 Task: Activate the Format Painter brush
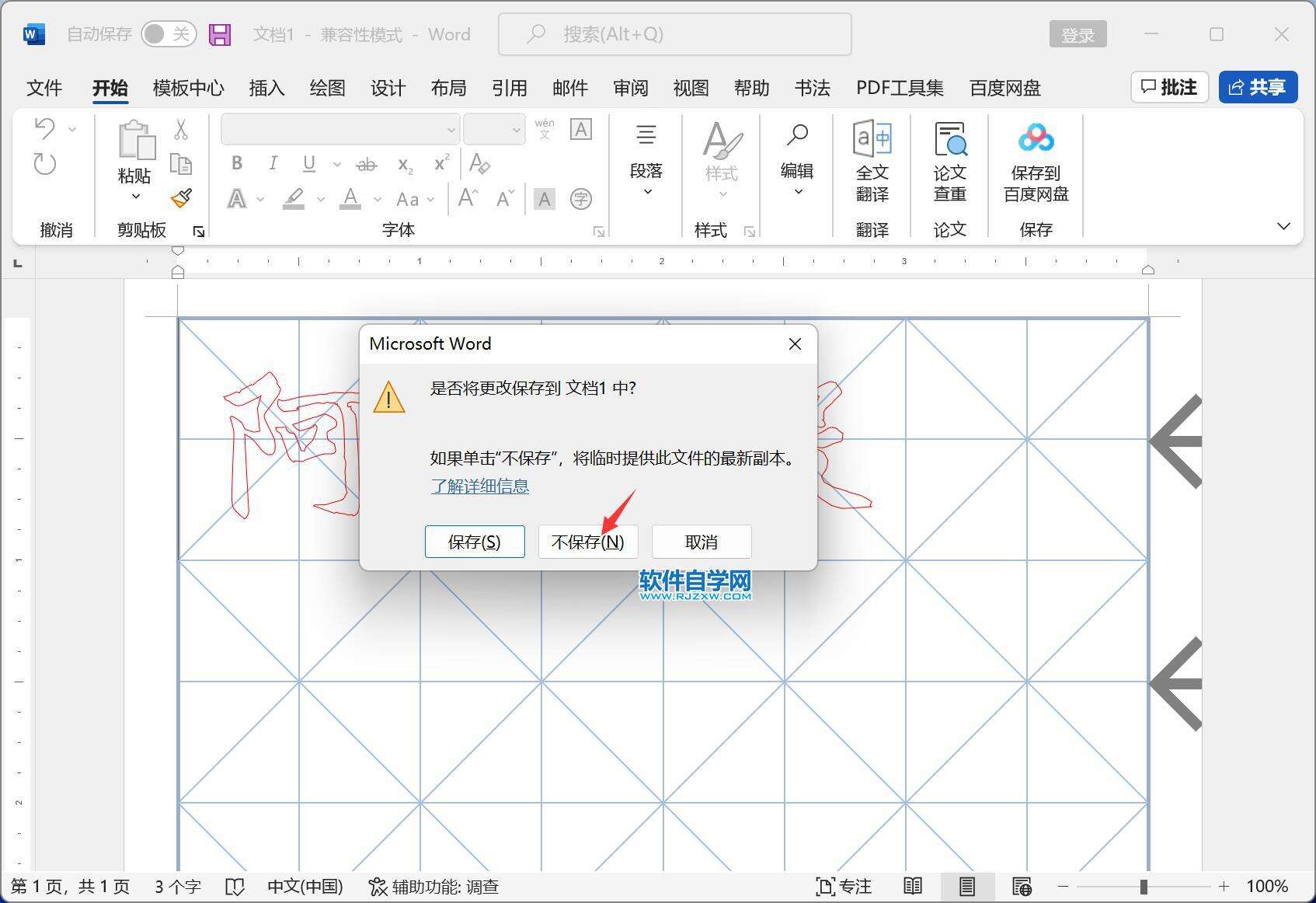(x=181, y=198)
